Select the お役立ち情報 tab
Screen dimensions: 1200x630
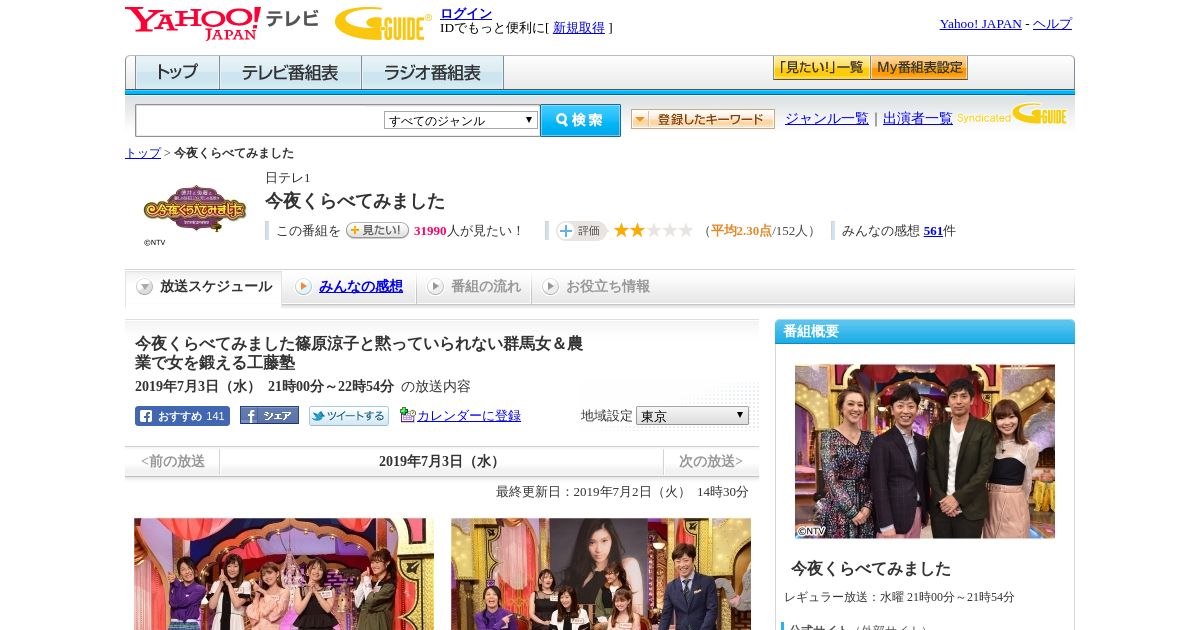pos(596,287)
